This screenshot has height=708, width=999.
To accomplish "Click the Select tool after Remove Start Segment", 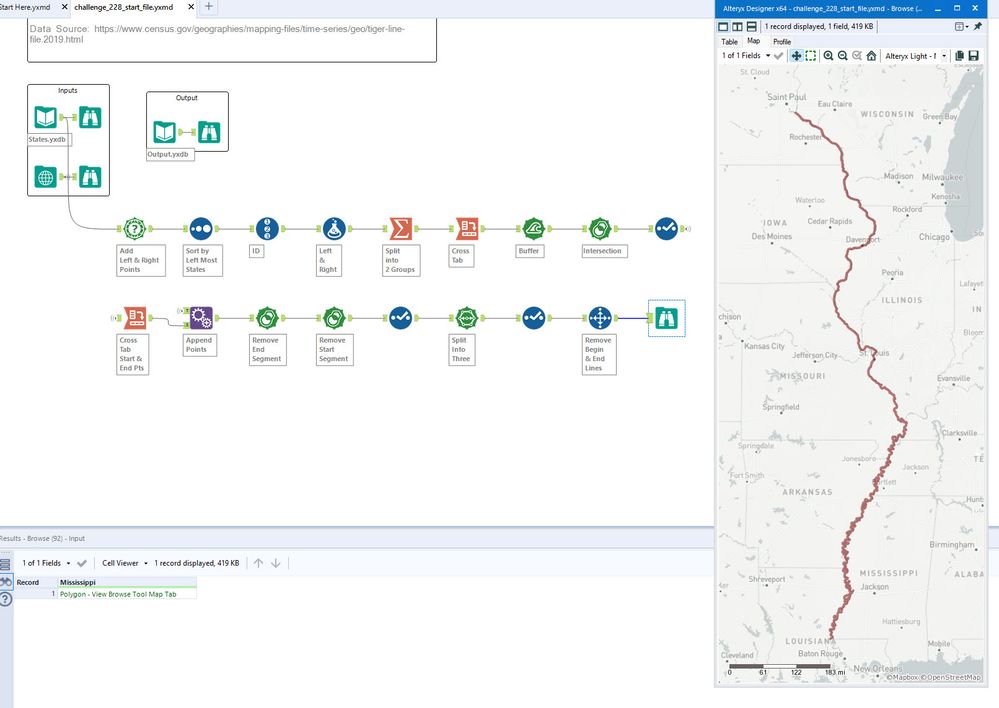I will tap(400, 317).
